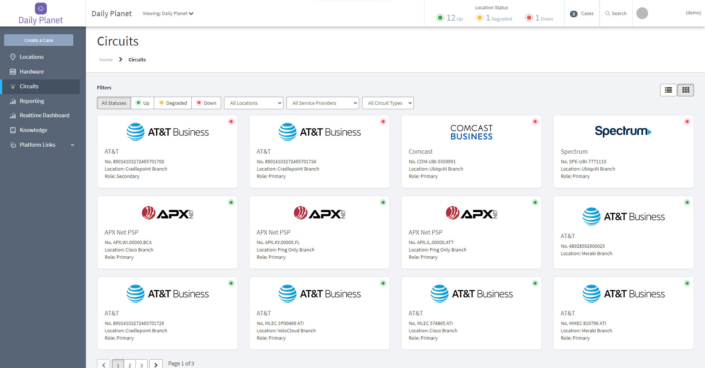Open Realtime Dashboard in sidebar
Screen dimensions: 705x368
pyautogui.click(x=42, y=116)
